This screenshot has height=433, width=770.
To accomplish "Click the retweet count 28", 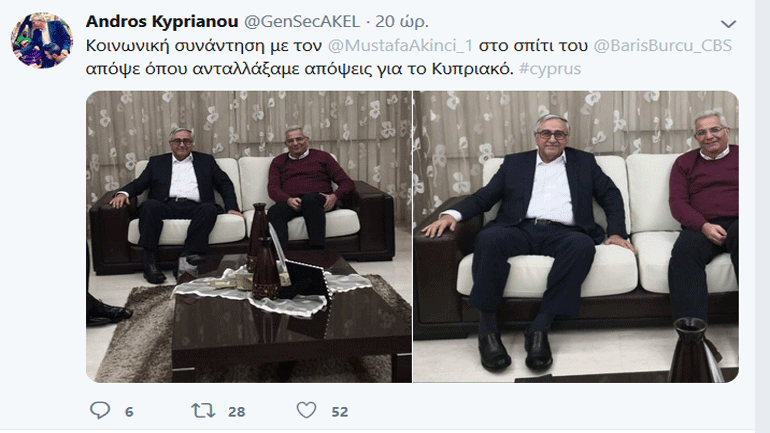I will [x=237, y=411].
